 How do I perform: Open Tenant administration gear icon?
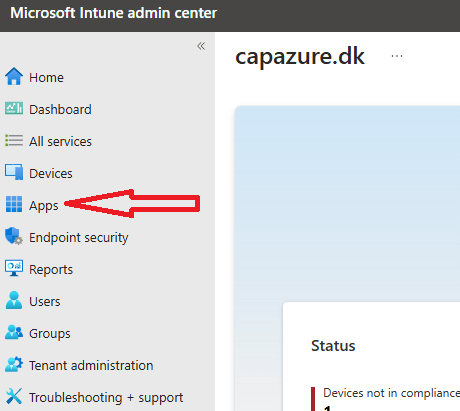click(x=14, y=364)
